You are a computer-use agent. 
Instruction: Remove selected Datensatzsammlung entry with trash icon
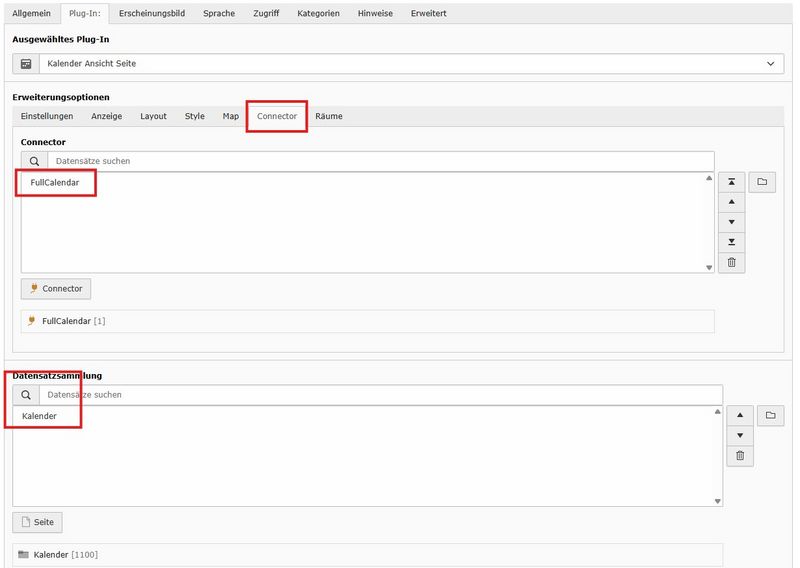click(x=739, y=456)
